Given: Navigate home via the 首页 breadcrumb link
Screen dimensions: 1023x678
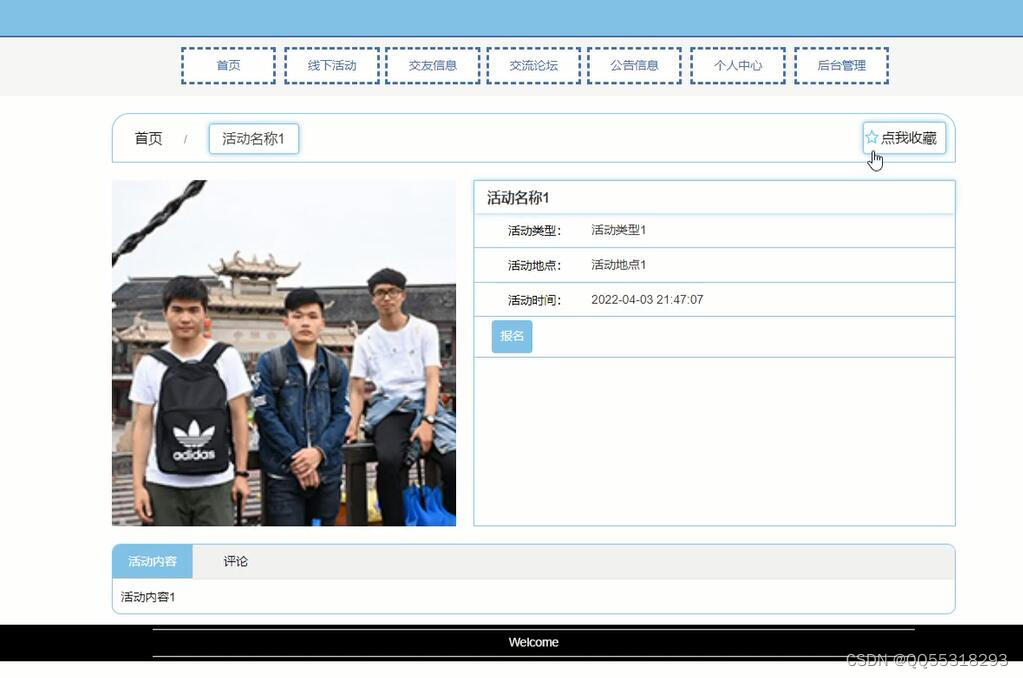Looking at the screenshot, I should tap(147, 138).
